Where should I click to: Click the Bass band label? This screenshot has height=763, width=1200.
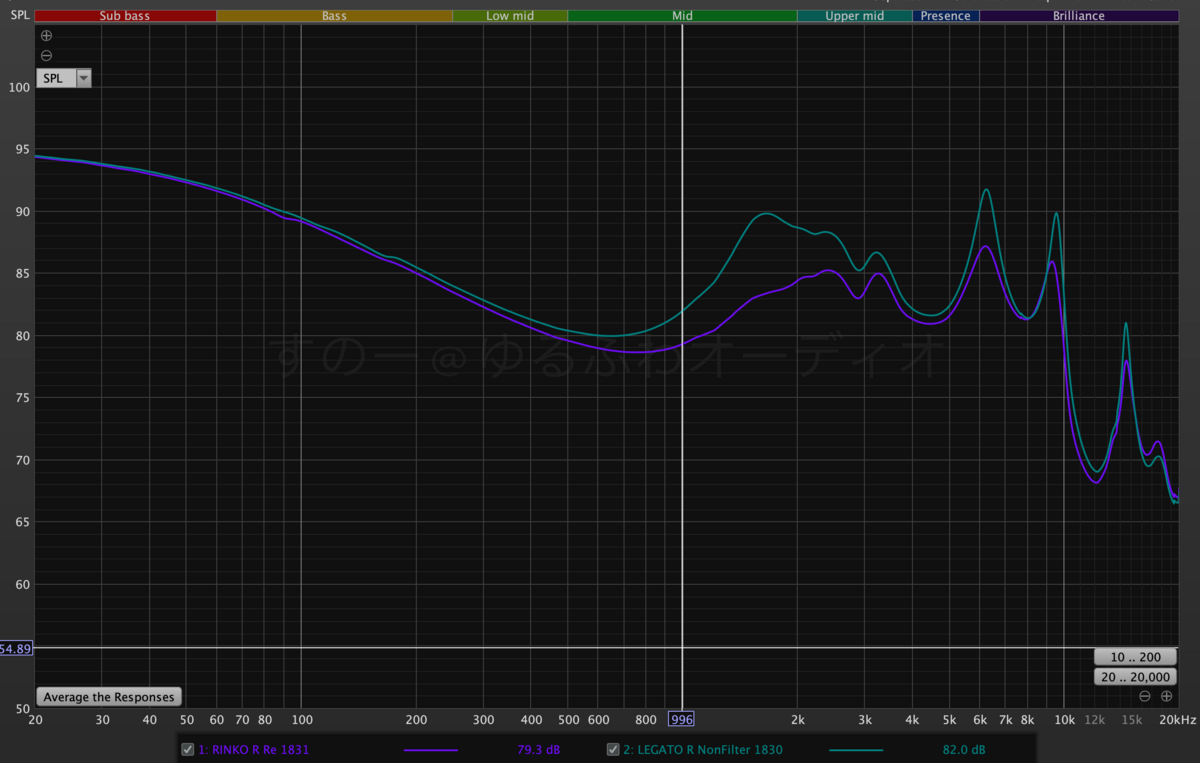tap(334, 16)
